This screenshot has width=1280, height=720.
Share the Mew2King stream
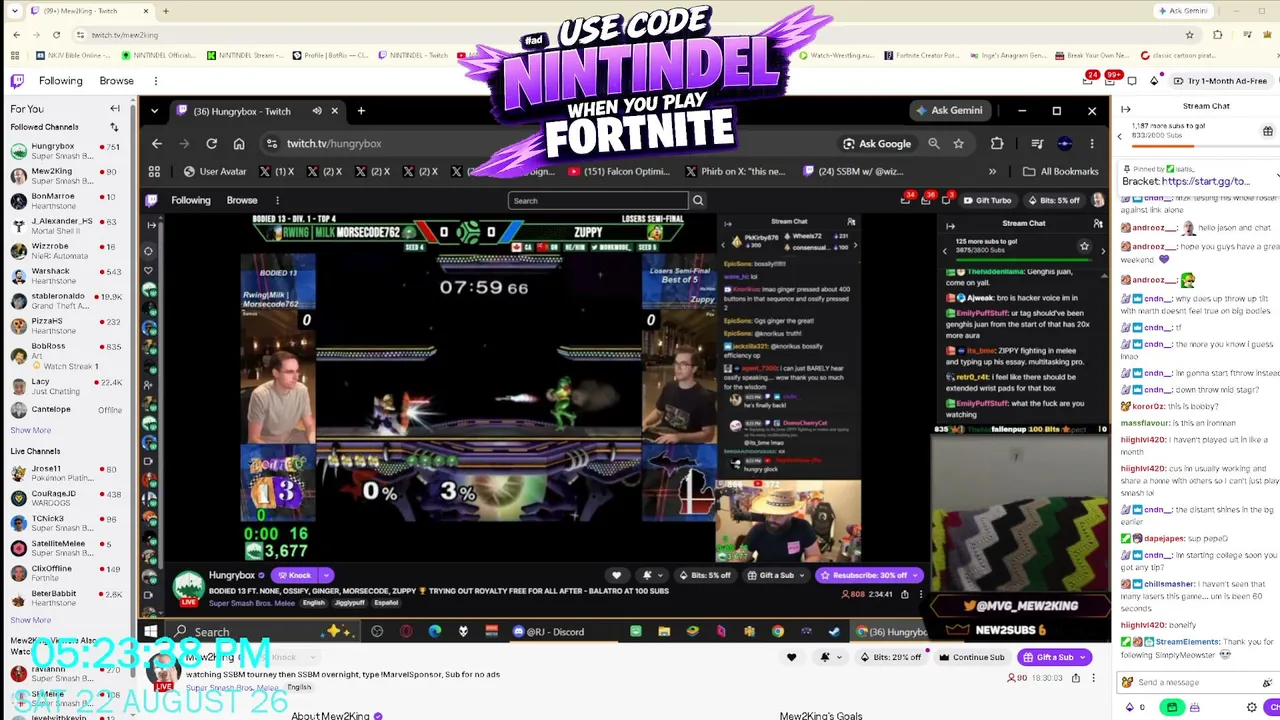click(x=1075, y=678)
